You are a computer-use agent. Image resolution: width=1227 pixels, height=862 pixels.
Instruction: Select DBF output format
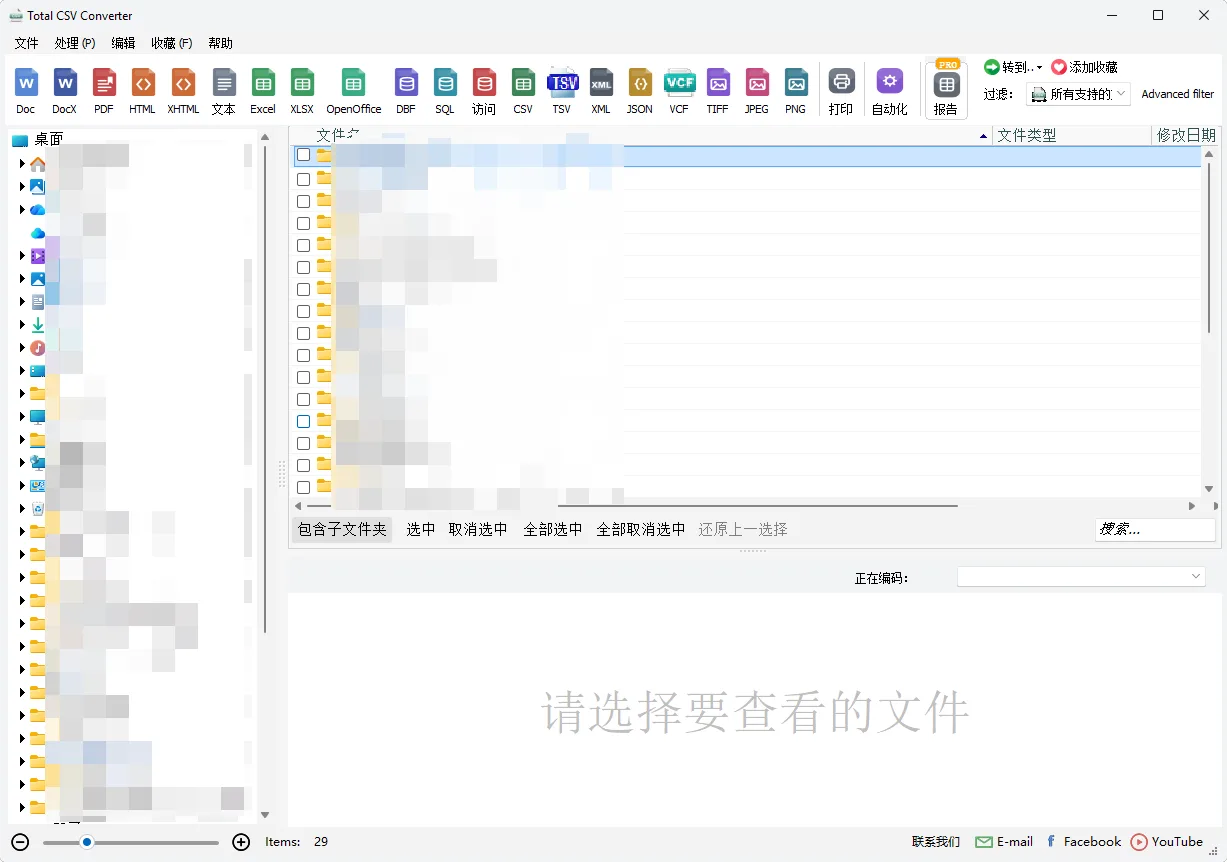pos(406,91)
